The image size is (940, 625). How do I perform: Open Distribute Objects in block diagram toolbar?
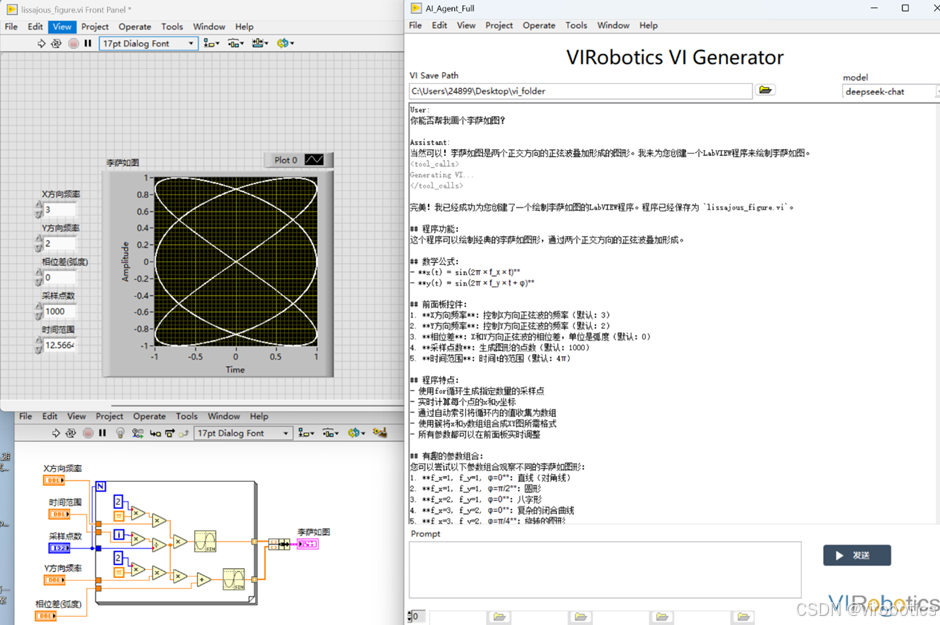point(330,433)
